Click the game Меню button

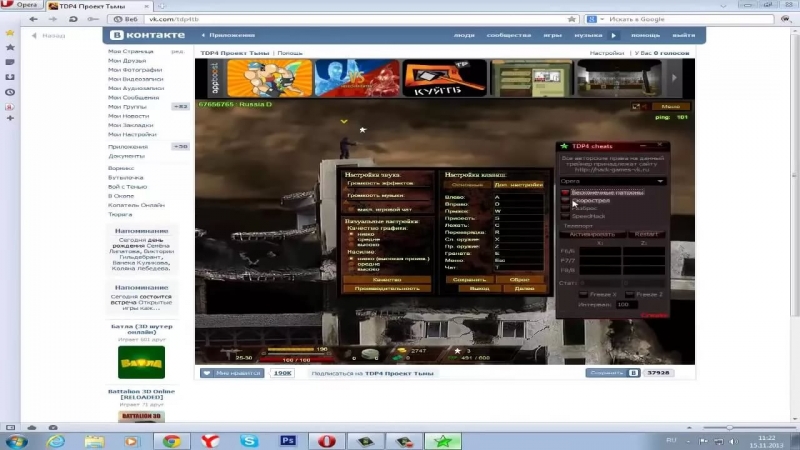pyautogui.click(x=670, y=106)
